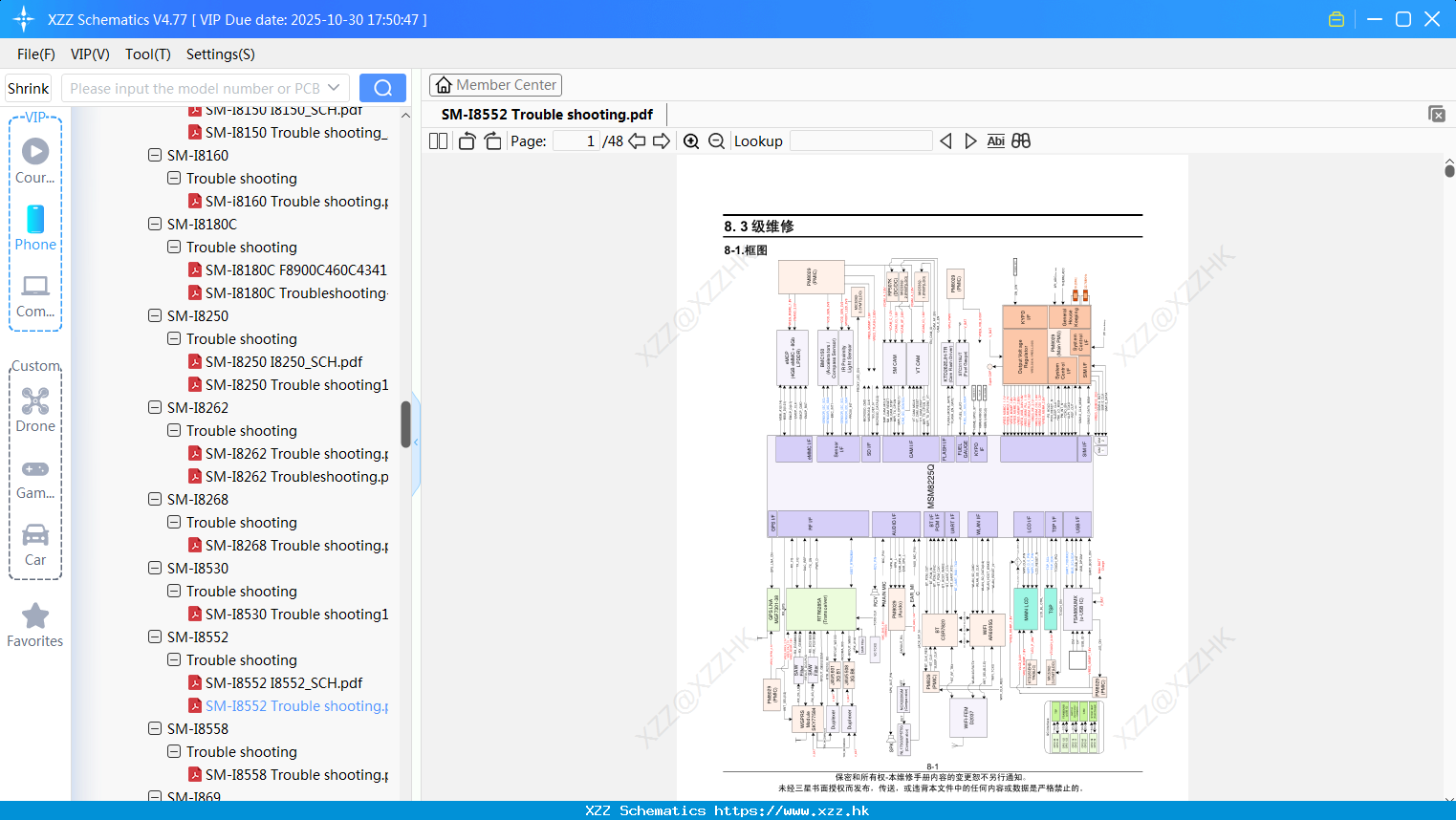Toggle two-page view layout icon
The image size is (1456, 820).
click(x=438, y=141)
